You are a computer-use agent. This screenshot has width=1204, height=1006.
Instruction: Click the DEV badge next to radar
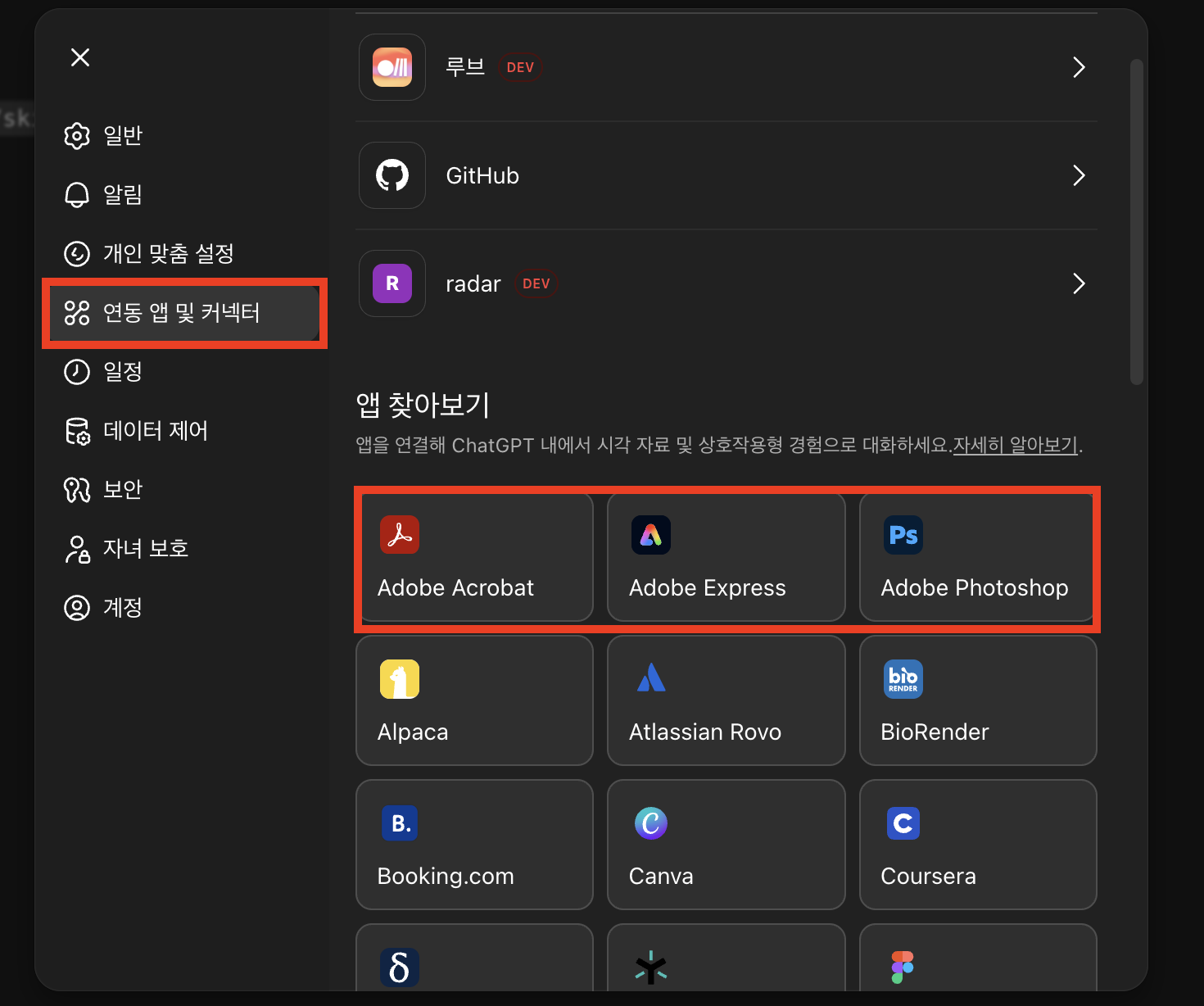coord(536,283)
